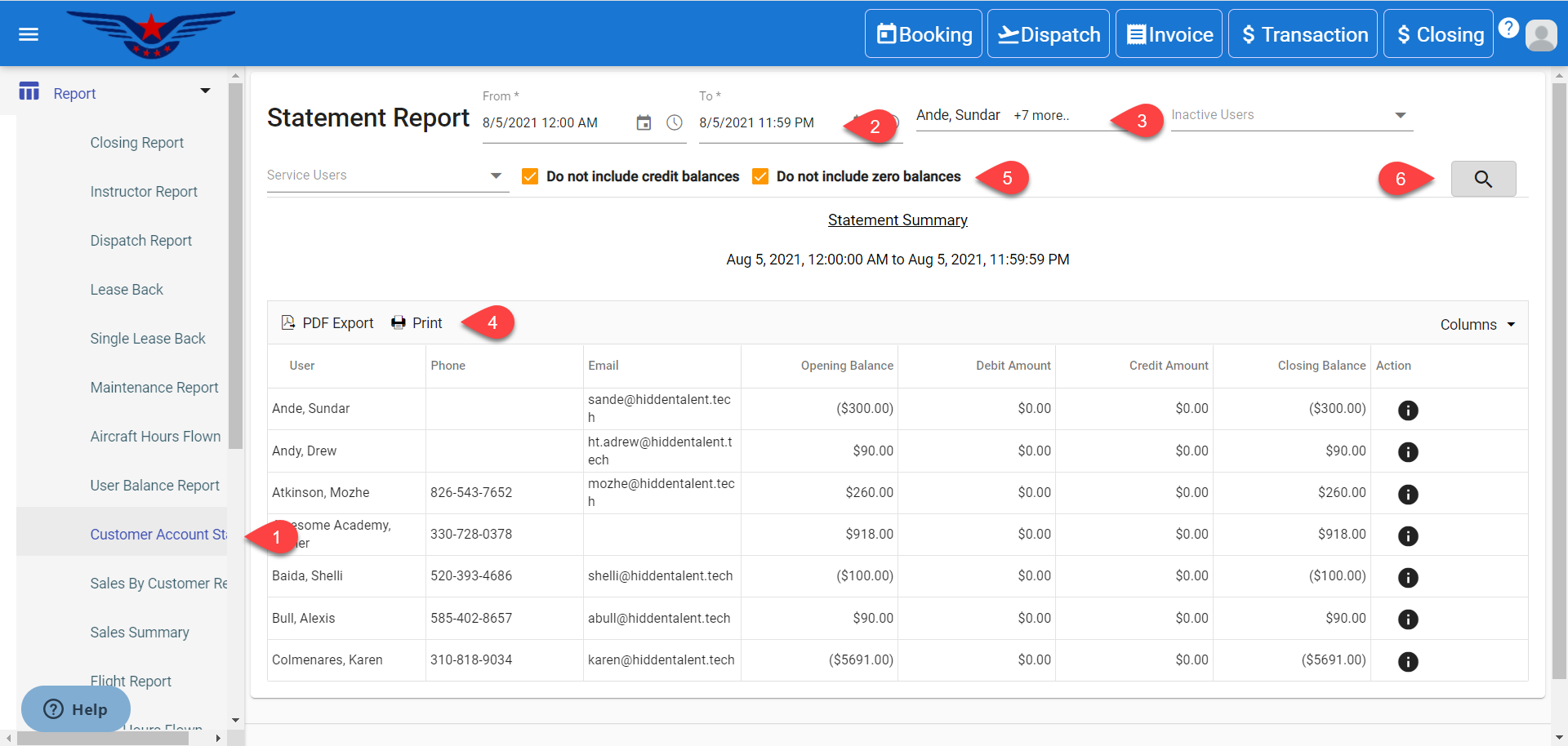Open the hamburger navigation menu
1568x746 pixels.
29,34
